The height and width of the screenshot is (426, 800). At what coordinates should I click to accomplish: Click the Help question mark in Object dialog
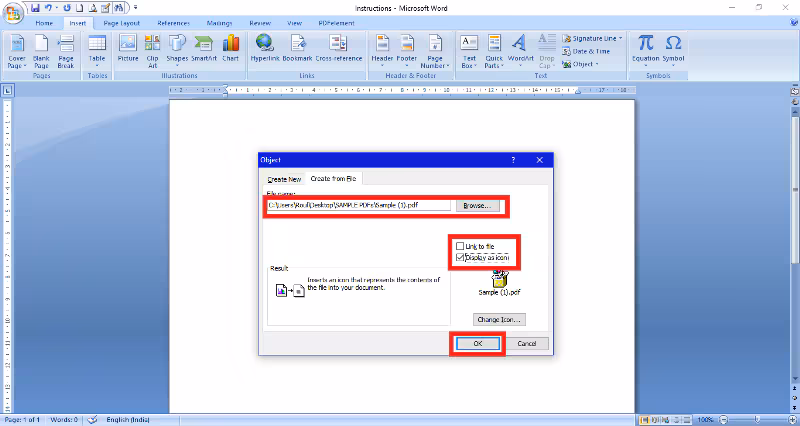(513, 160)
